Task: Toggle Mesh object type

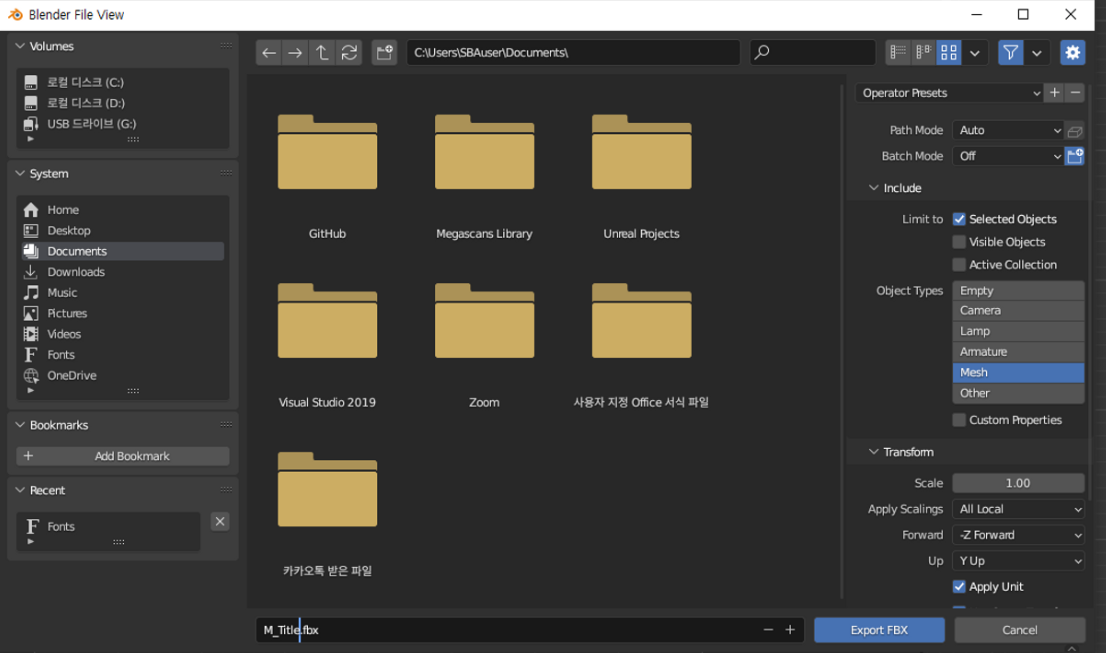Action: point(1019,372)
